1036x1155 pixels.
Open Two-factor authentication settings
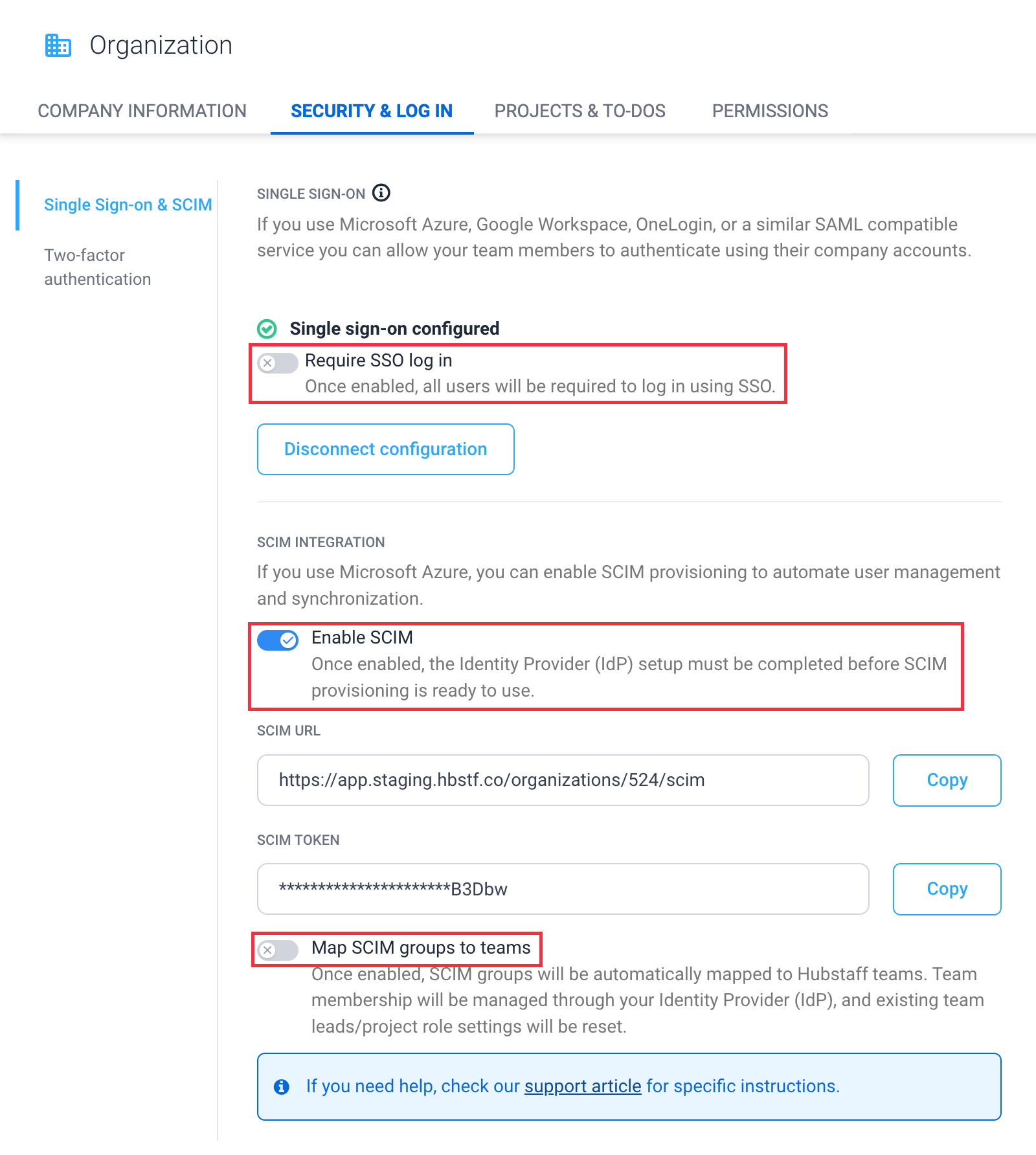(97, 267)
